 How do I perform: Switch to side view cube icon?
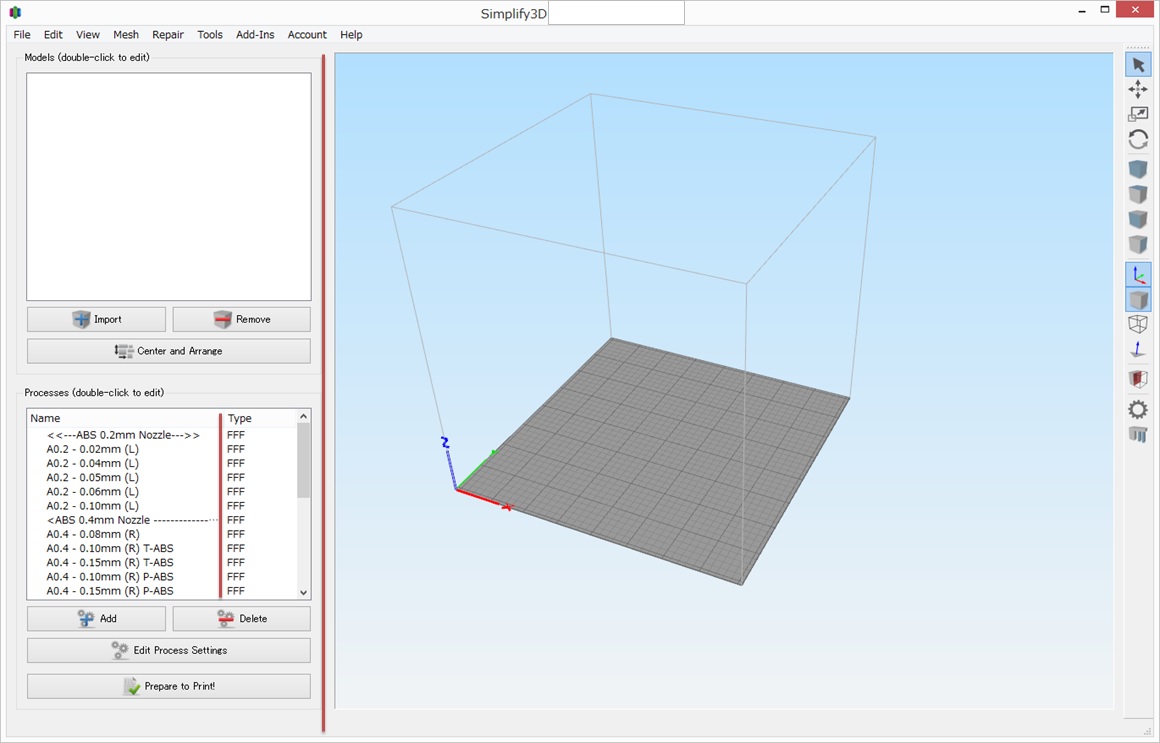pyautogui.click(x=1138, y=244)
